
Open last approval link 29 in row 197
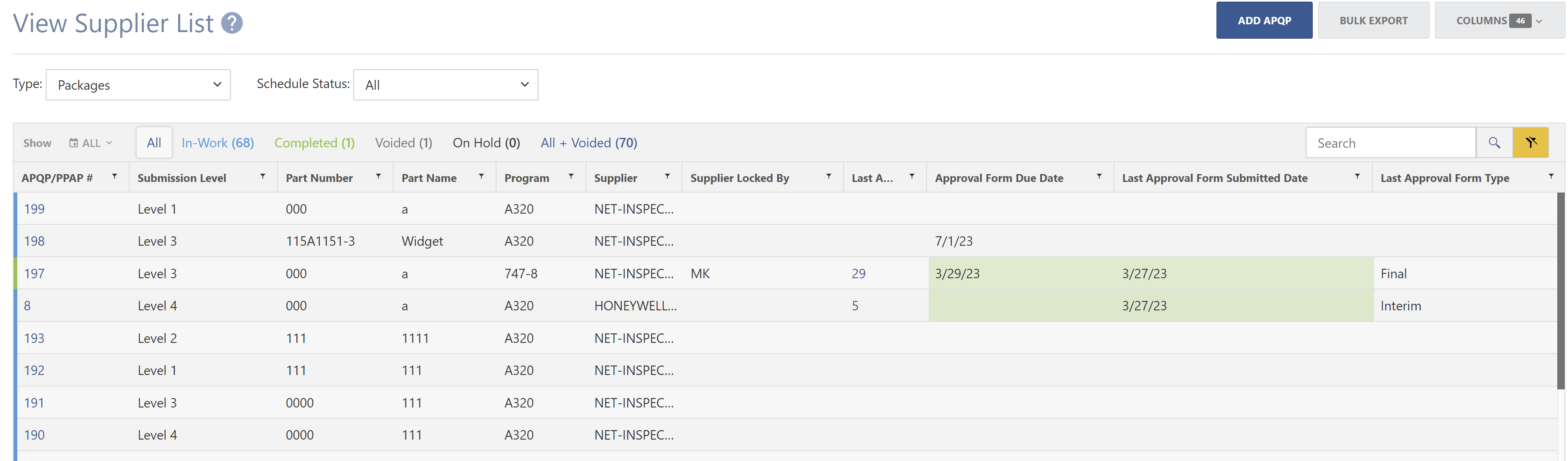[x=858, y=273]
